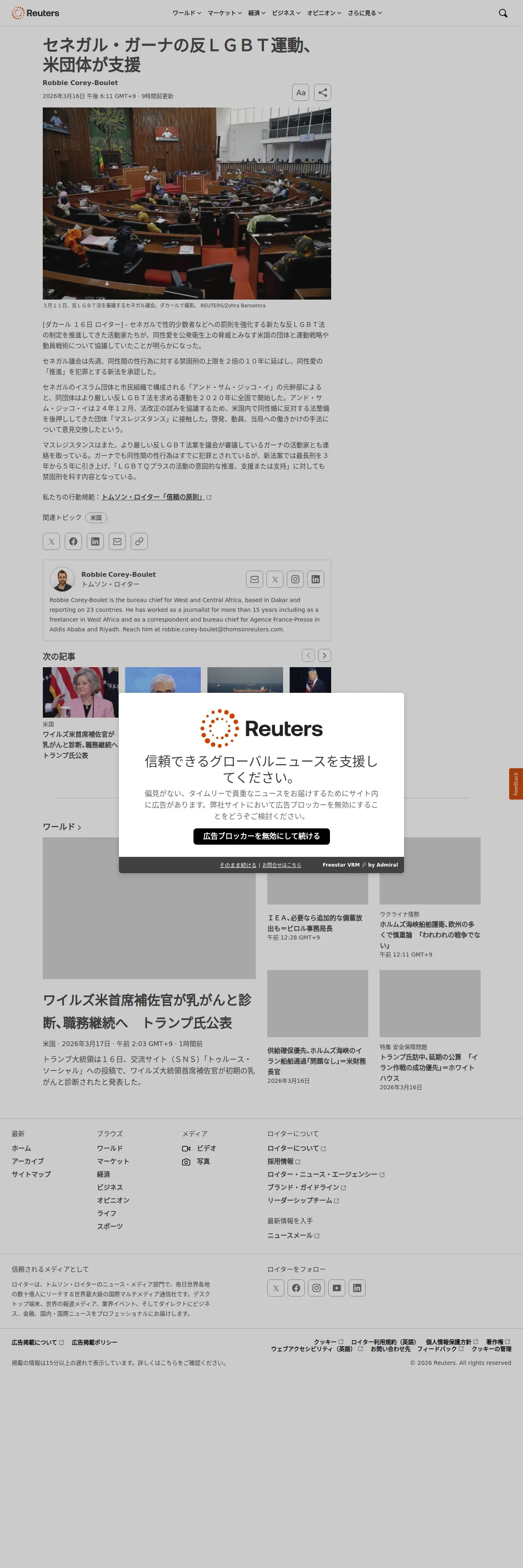Click the author's portrait in the author card
The width and height of the screenshot is (523, 1568).
(x=62, y=580)
